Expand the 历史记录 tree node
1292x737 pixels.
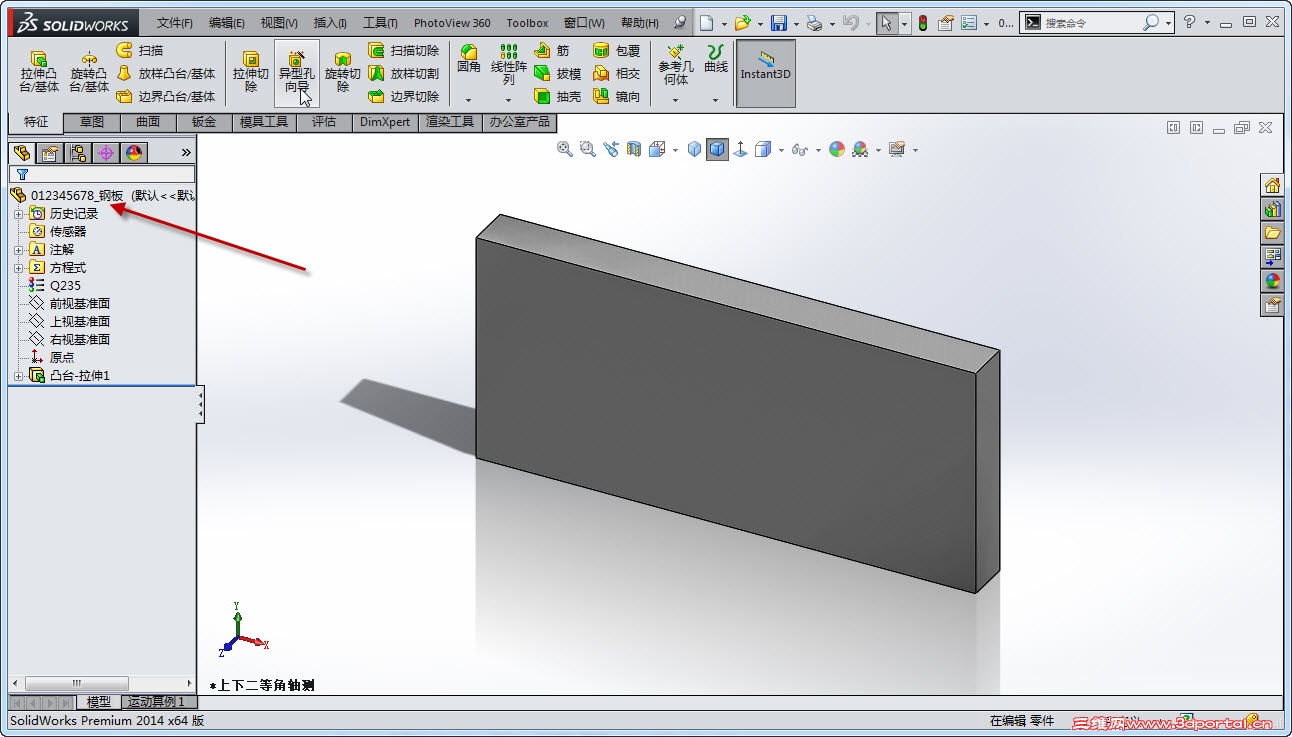click(18, 214)
